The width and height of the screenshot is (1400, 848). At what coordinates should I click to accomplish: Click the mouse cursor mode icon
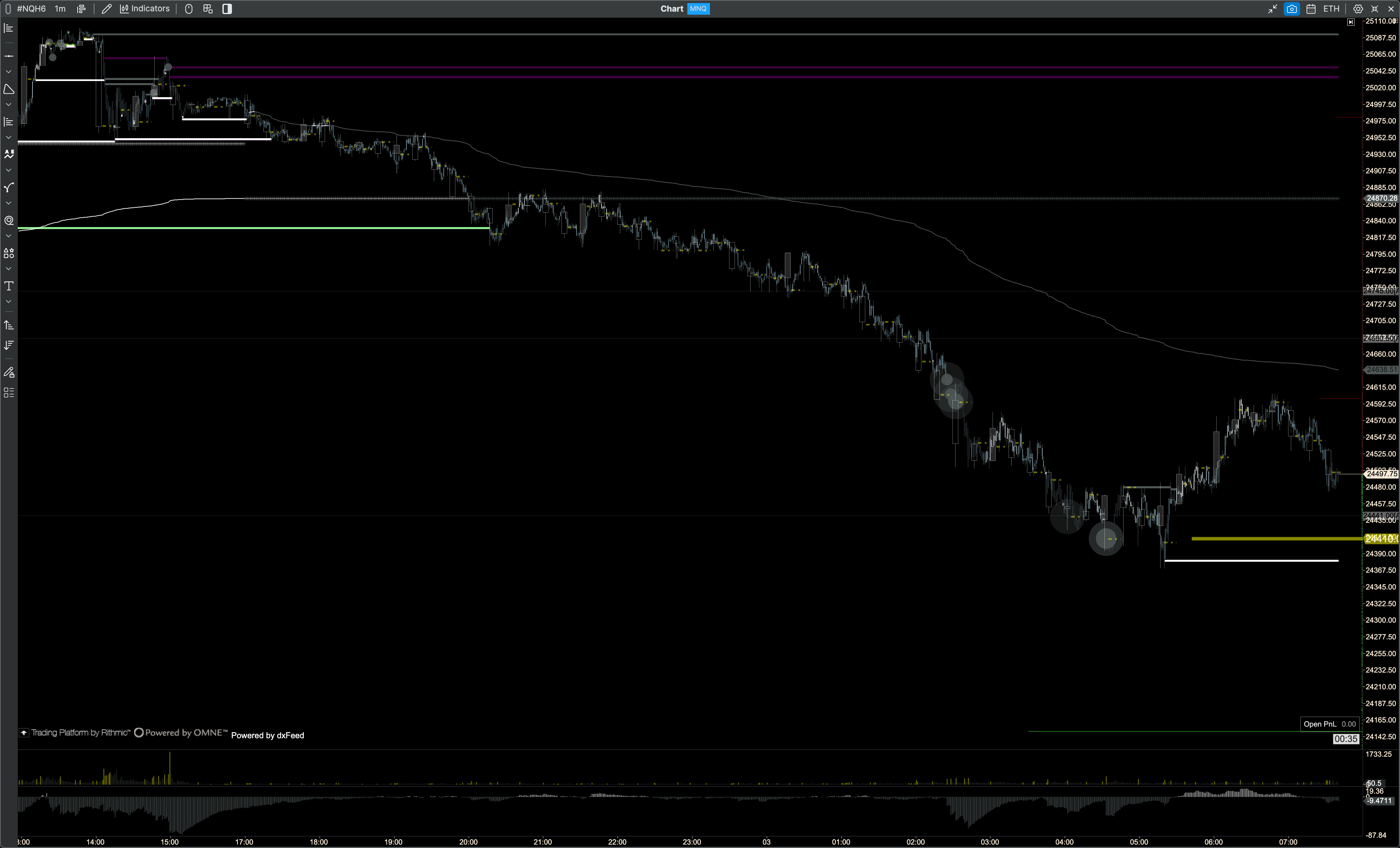click(189, 9)
